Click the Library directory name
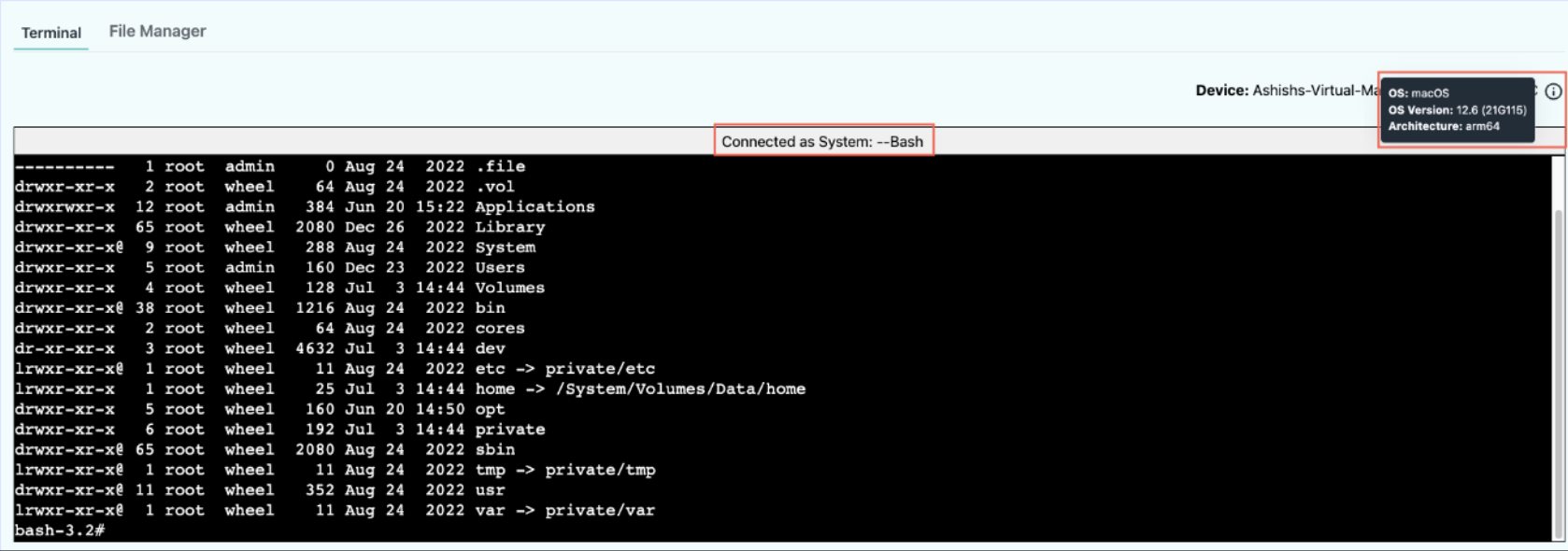Viewport: 1568px width, 551px height. (x=509, y=227)
